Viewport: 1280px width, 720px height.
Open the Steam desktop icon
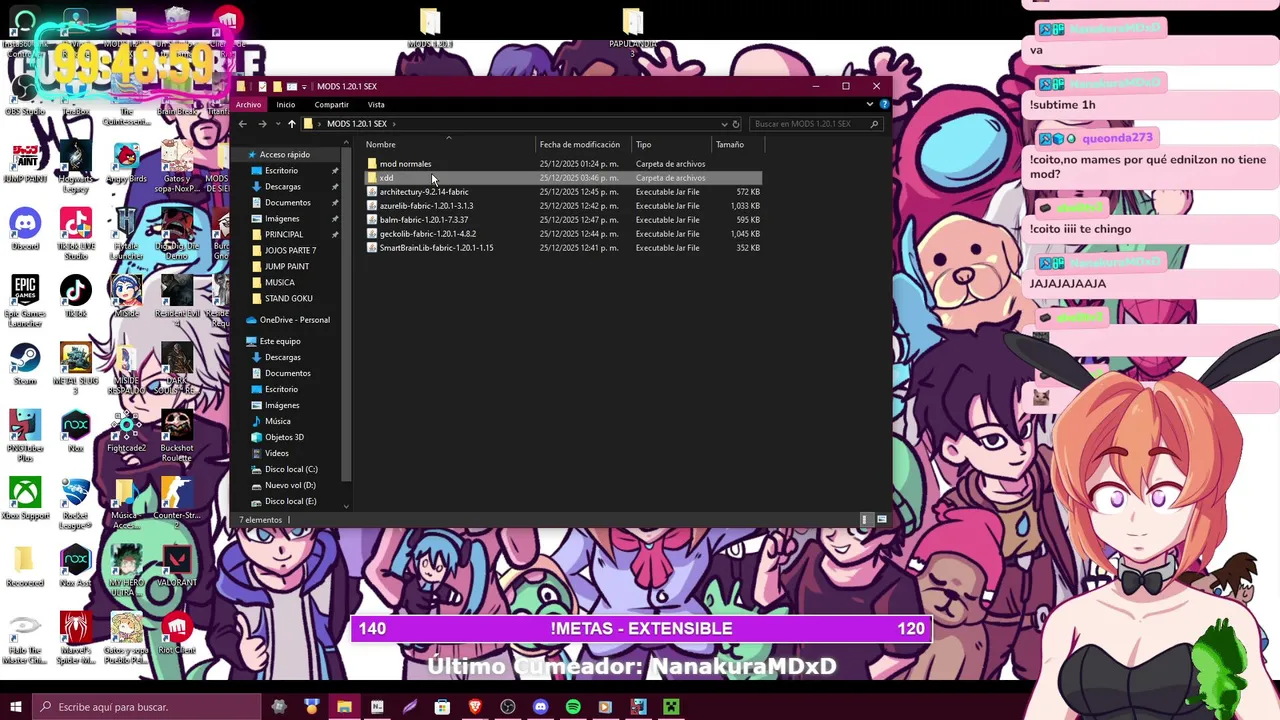pos(25,364)
